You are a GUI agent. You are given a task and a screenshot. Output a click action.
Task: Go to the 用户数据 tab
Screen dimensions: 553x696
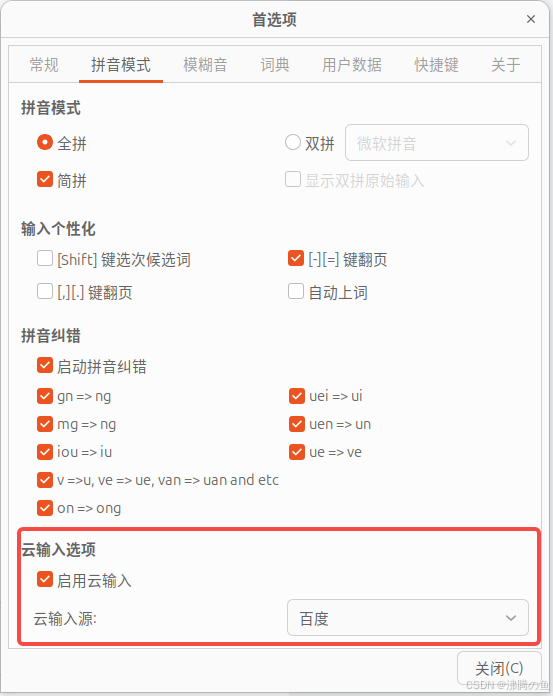(352, 65)
